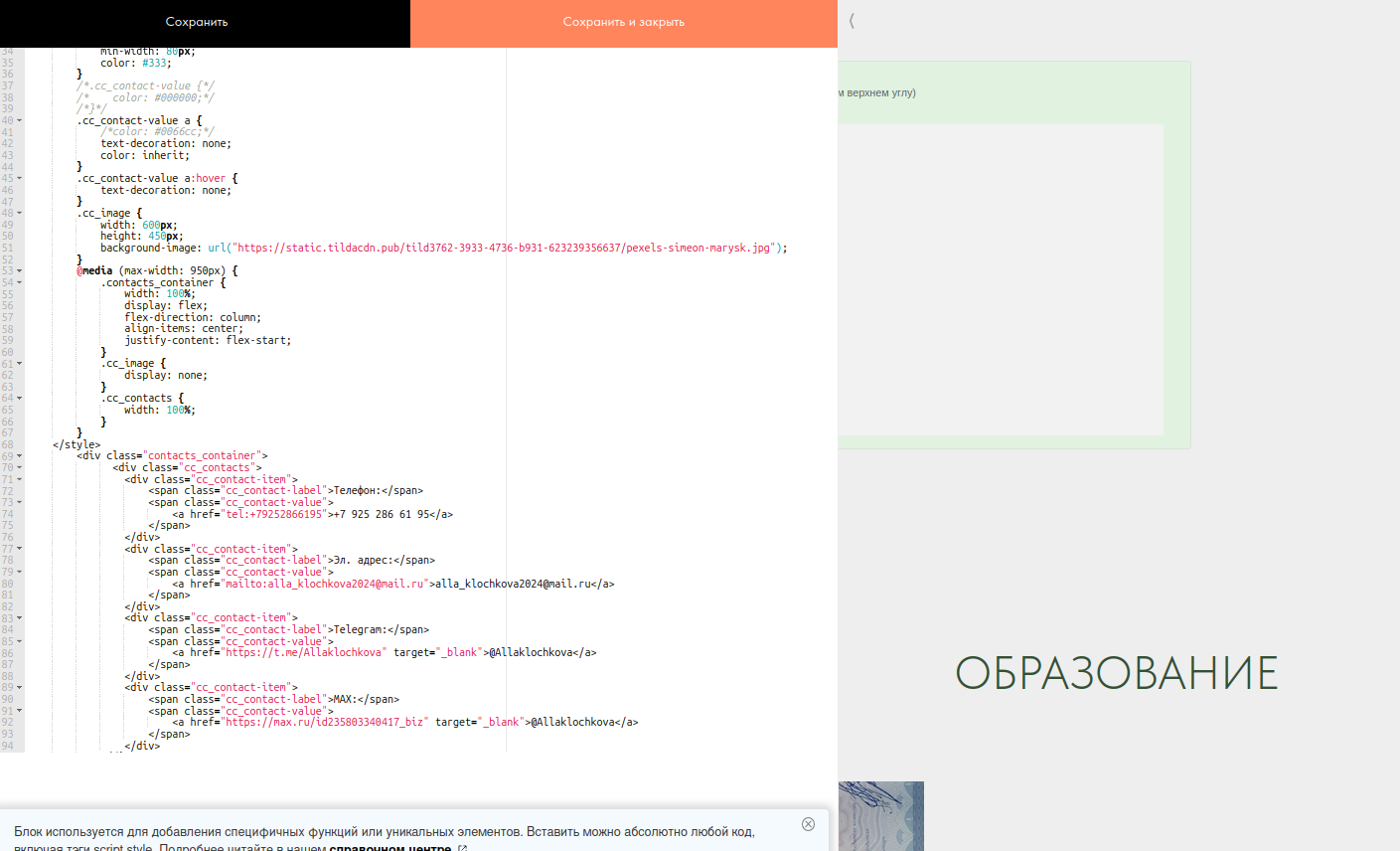Click the "justify-content: flex-start;" line
Screen dimensions: 1400x851
208,341
